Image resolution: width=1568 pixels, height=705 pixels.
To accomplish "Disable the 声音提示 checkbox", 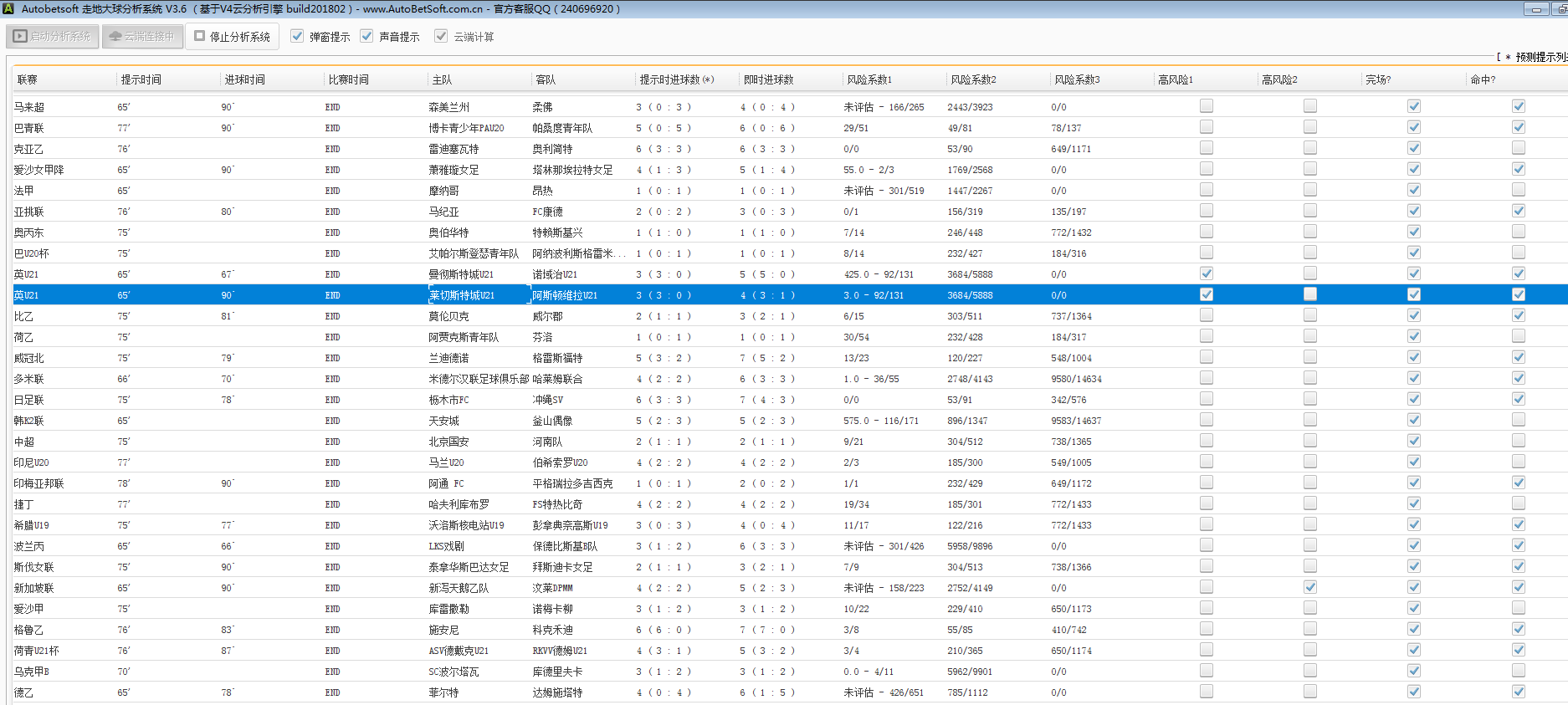I will 366,37.
